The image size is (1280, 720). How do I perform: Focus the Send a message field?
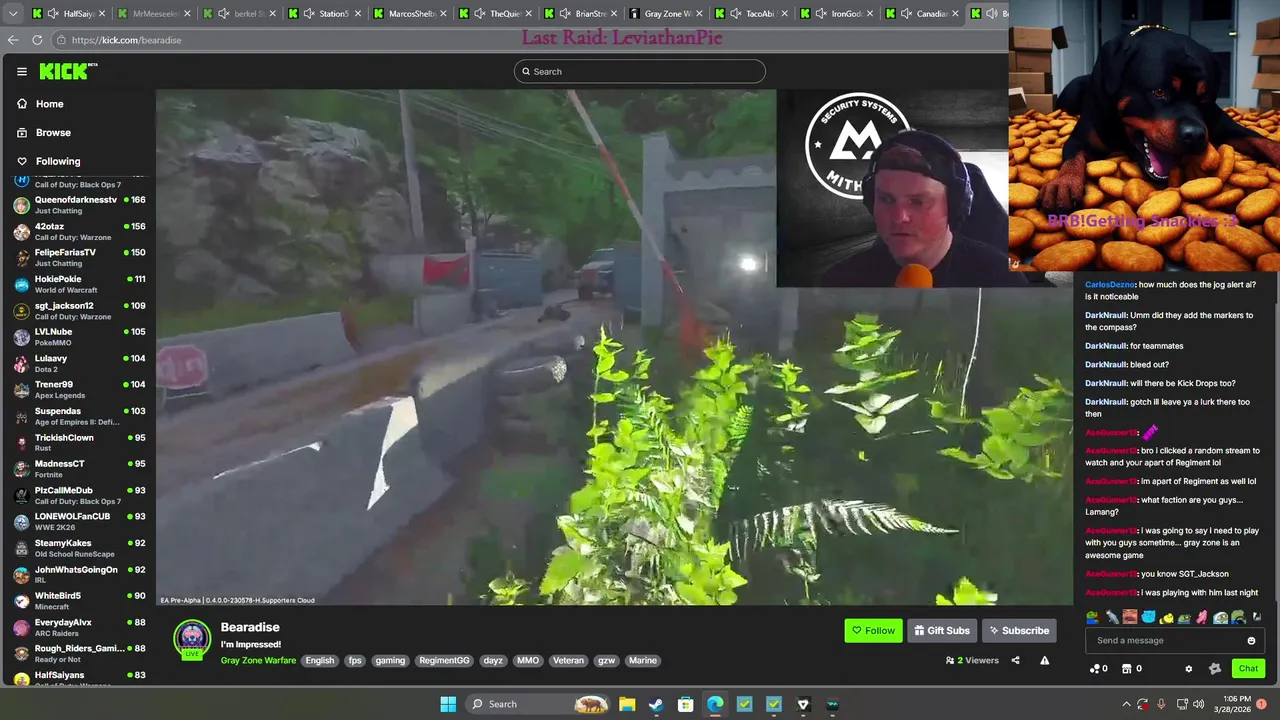pyautogui.click(x=1174, y=641)
